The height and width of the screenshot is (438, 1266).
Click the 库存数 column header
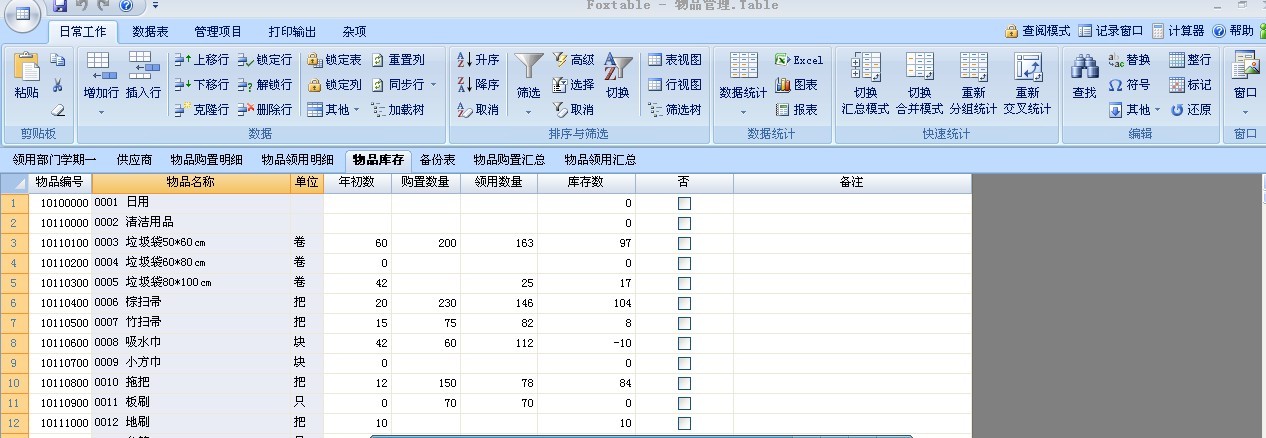click(586, 183)
